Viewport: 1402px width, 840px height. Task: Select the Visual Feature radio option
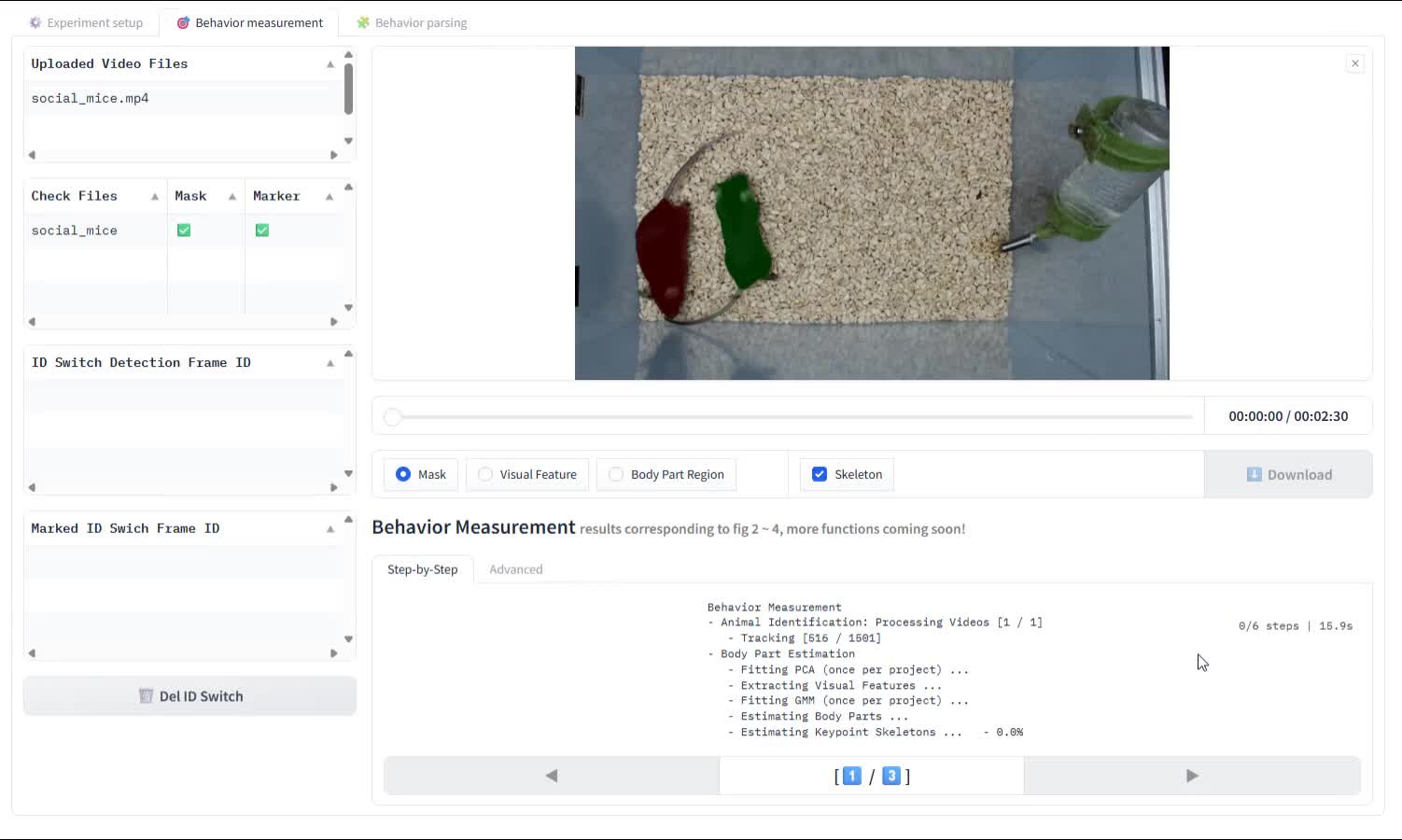click(x=527, y=474)
